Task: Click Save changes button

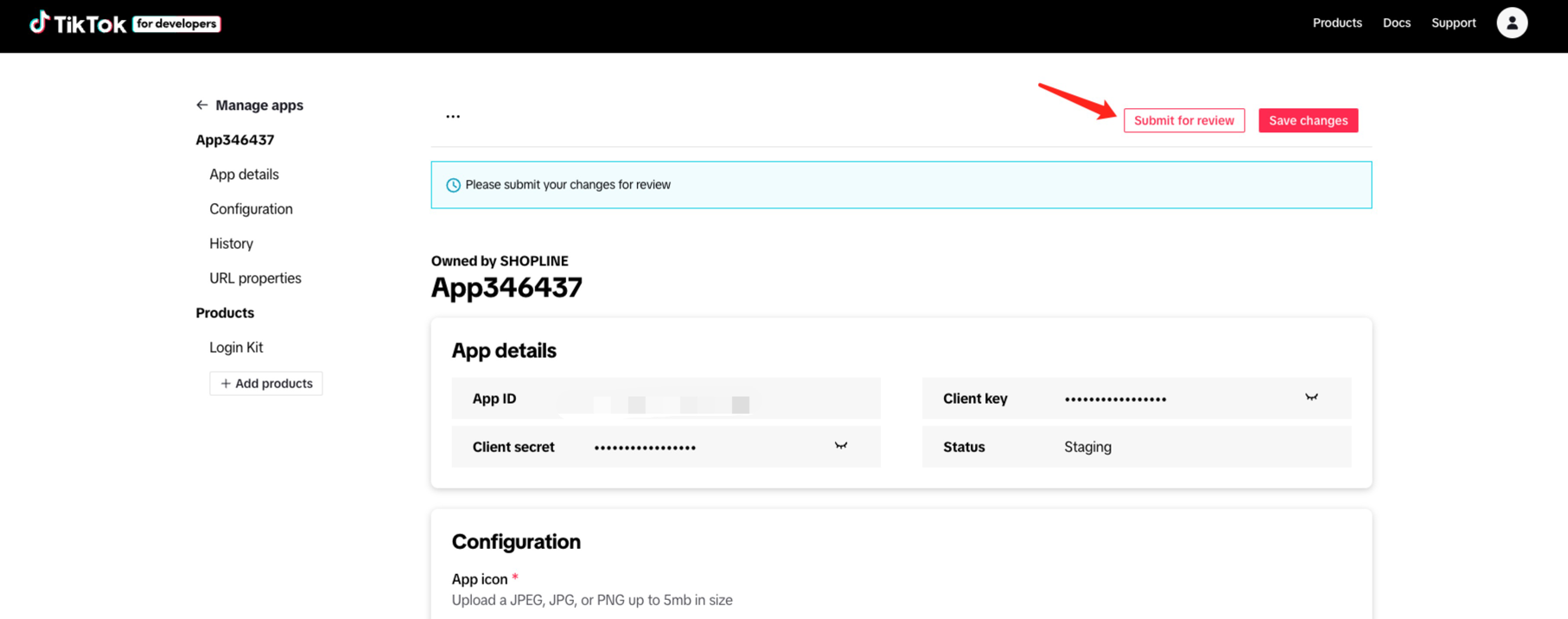Action: (x=1309, y=120)
